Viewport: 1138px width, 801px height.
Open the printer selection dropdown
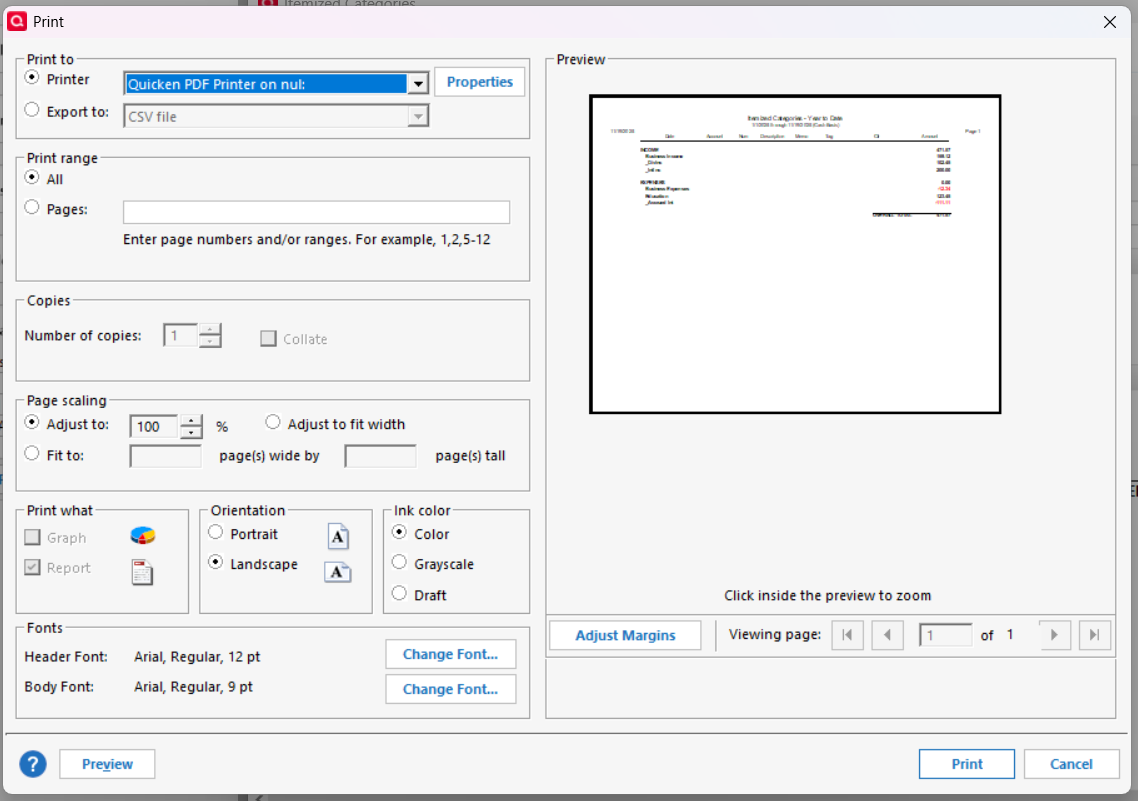[x=418, y=84]
